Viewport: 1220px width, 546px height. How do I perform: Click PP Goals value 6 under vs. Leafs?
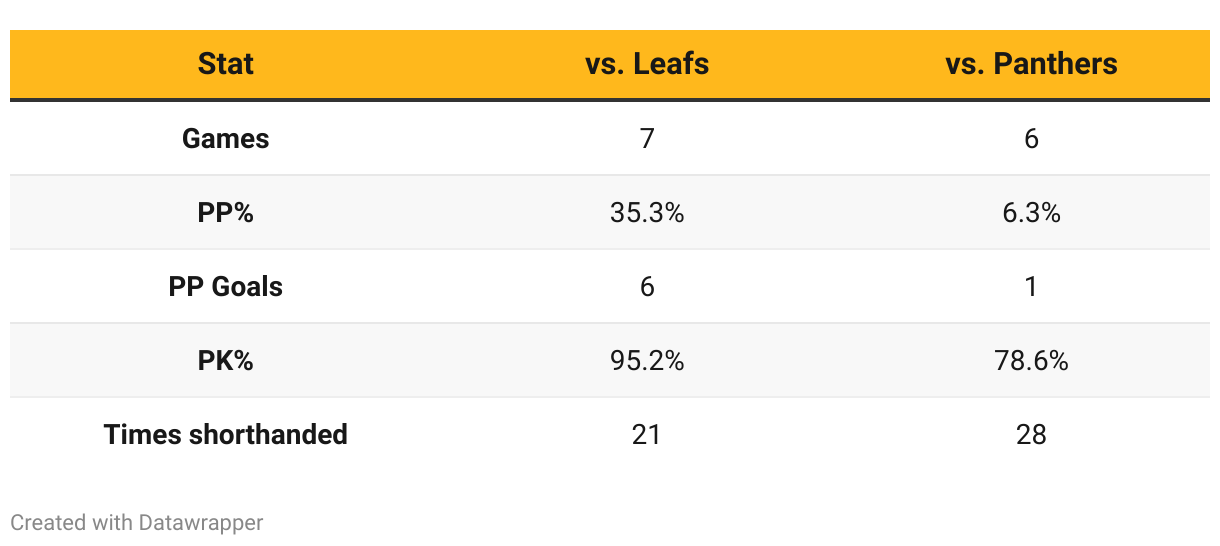tap(647, 286)
